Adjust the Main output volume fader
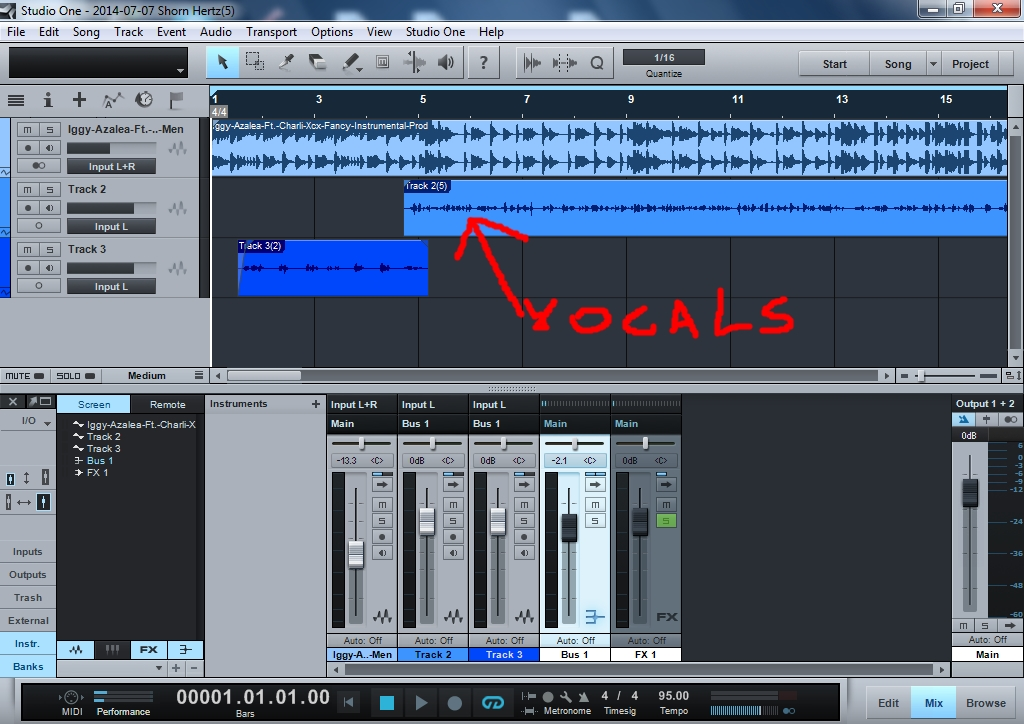Viewport: 1024px width, 724px height. point(970,493)
